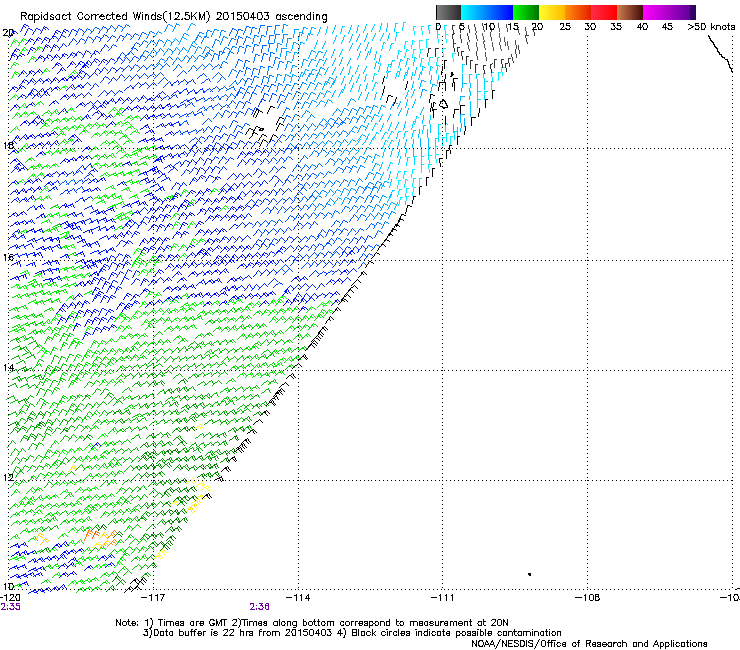Screen dimensions: 740x650
Task: Click the longitude label '-111'
Action: [x=443, y=598]
